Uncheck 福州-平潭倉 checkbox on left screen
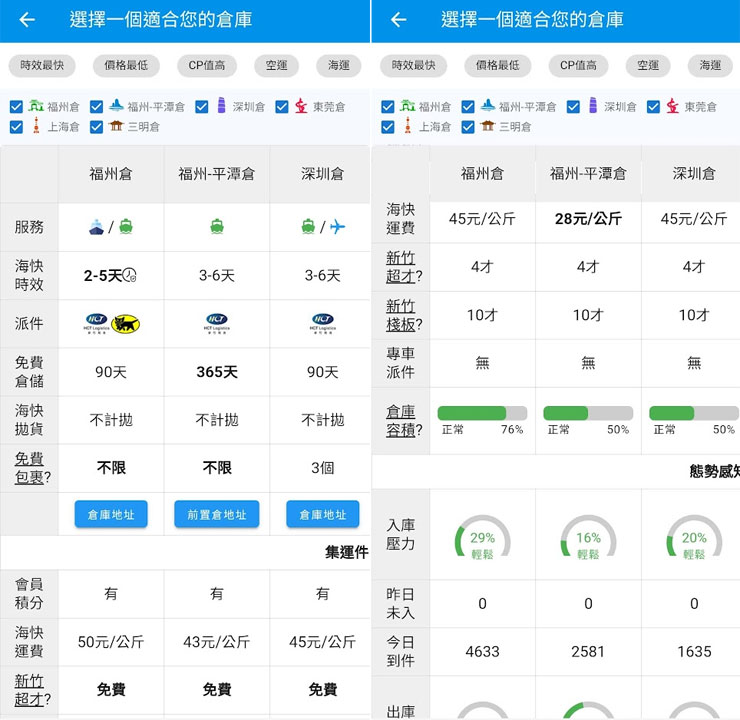 [96, 107]
